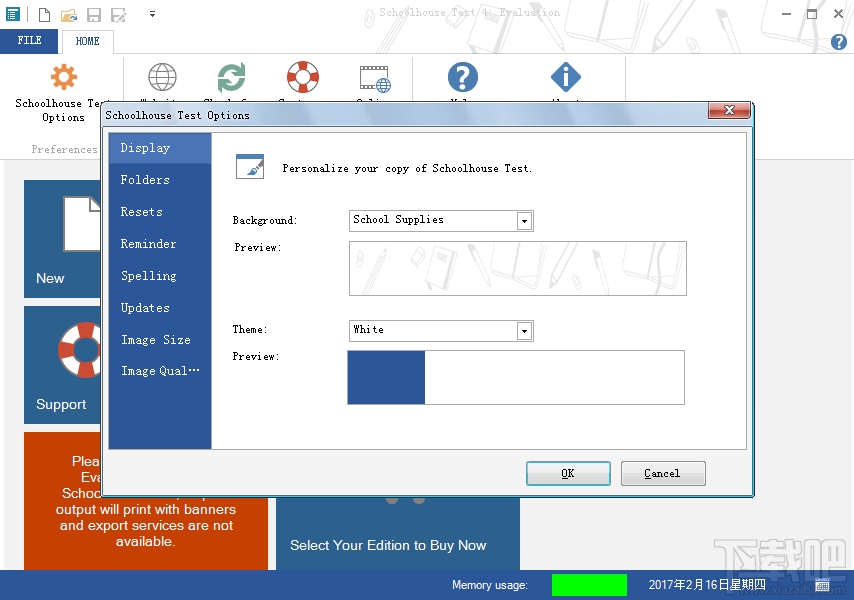Click the New tile on start page
854x600 pixels.
[x=62, y=239]
